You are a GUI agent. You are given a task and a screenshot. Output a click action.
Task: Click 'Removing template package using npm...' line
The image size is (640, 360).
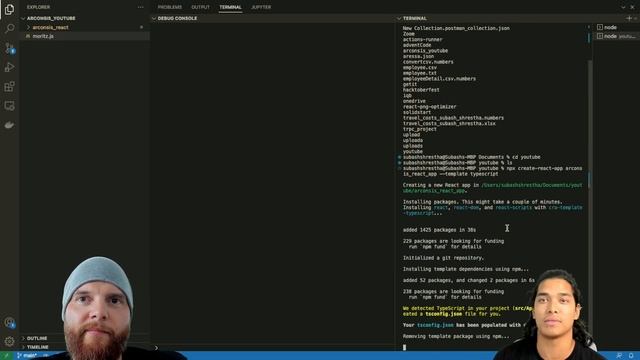coord(456,336)
